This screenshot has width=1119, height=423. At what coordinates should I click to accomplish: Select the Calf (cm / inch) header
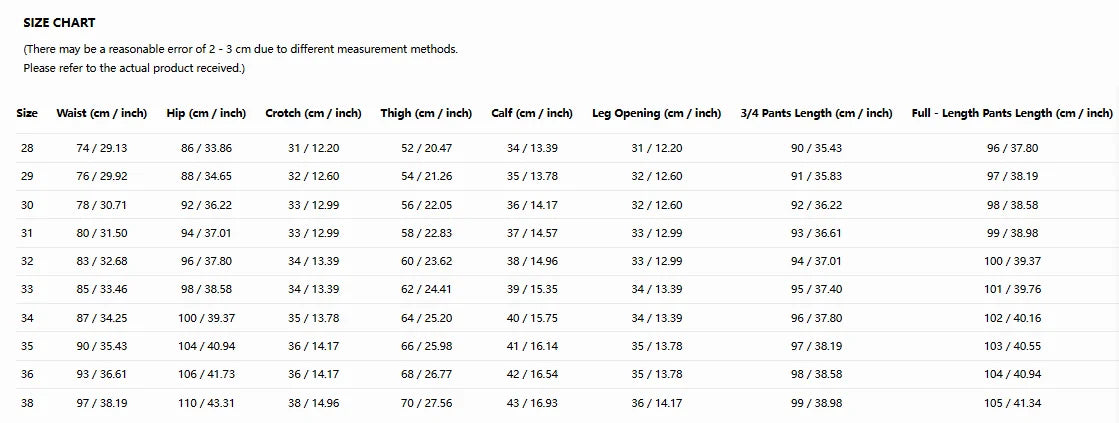pos(532,113)
